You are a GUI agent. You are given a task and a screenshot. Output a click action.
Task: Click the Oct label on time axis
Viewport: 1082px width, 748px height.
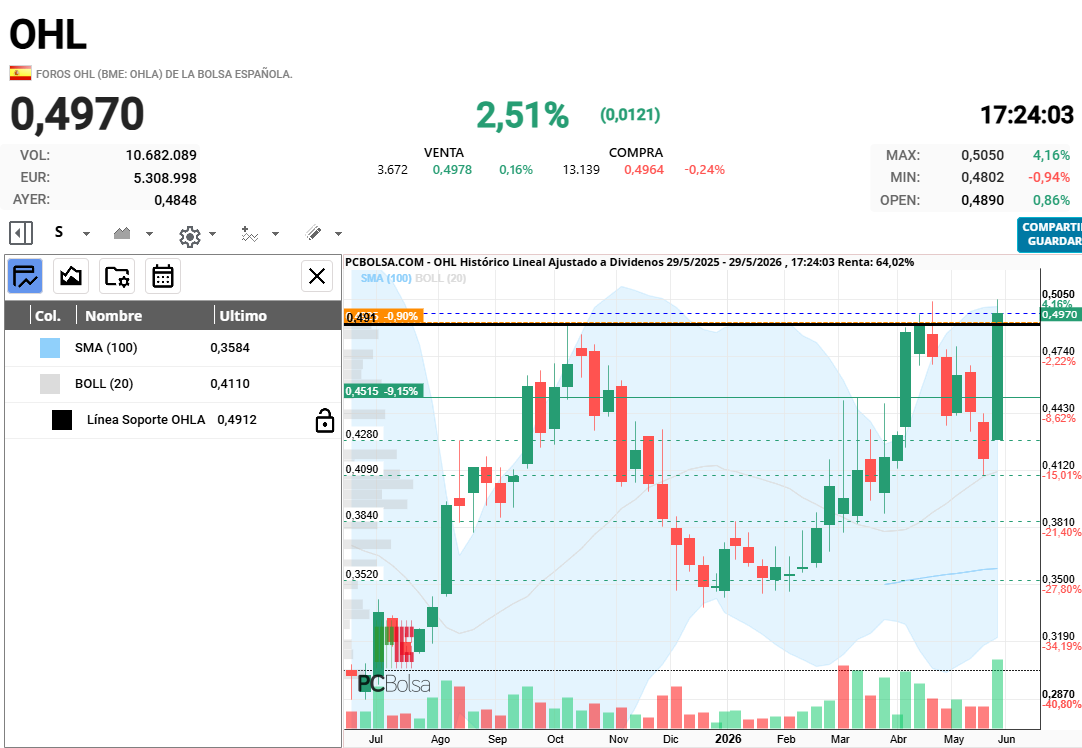click(x=555, y=739)
